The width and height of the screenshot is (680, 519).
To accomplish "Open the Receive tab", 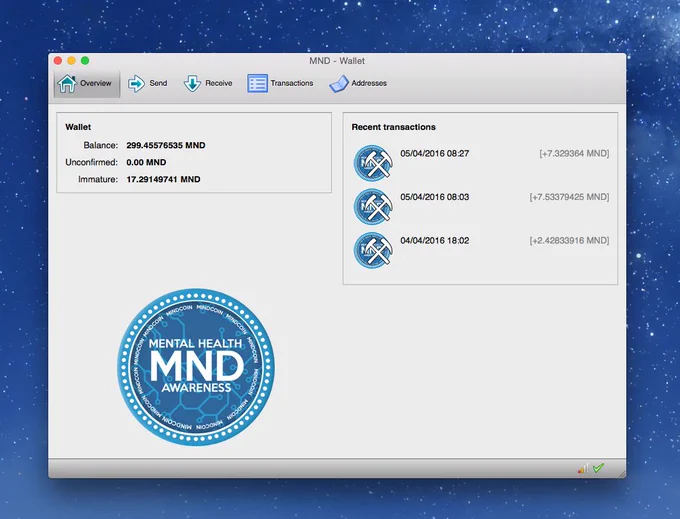I will [208, 83].
